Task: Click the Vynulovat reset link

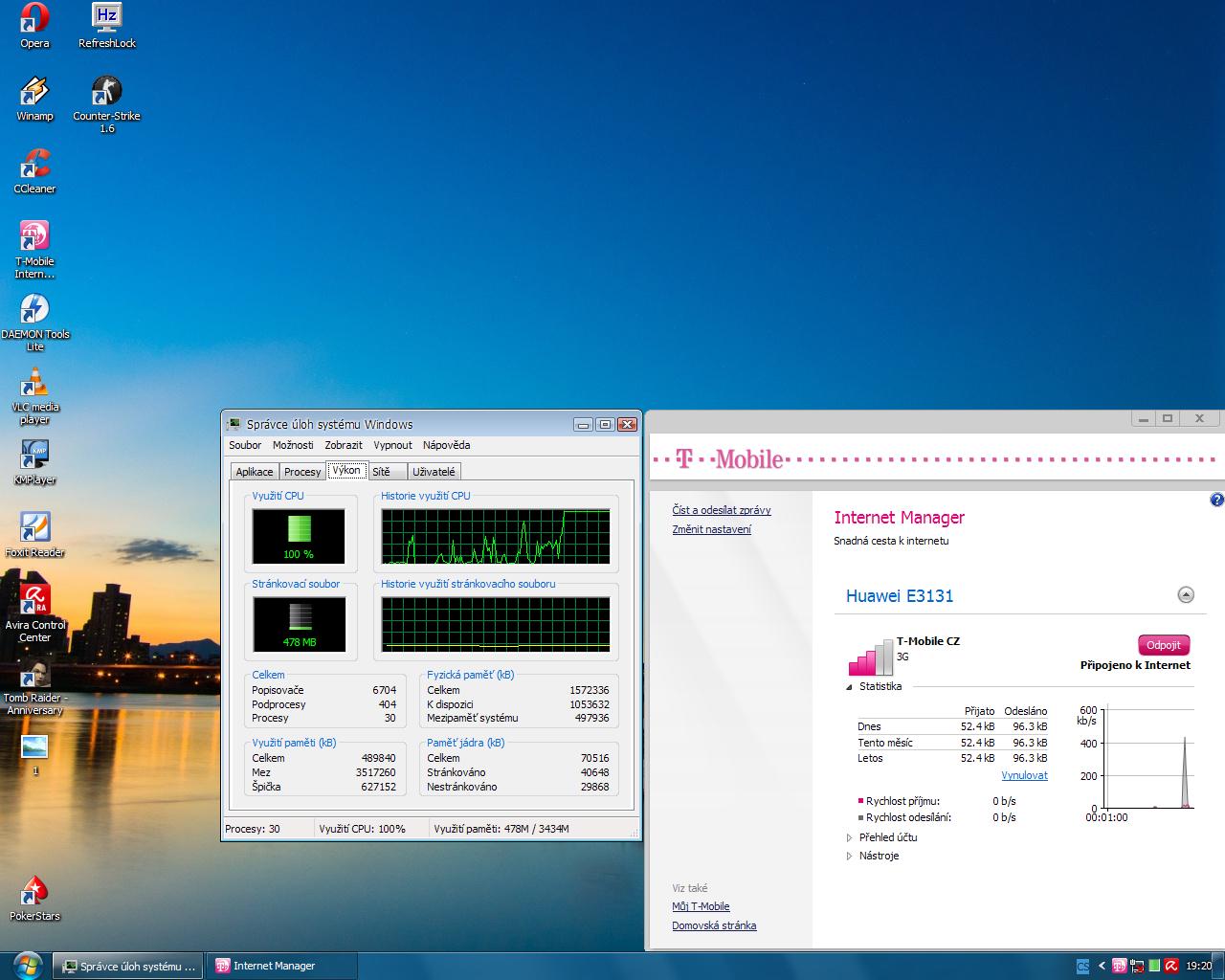Action: 1024,775
